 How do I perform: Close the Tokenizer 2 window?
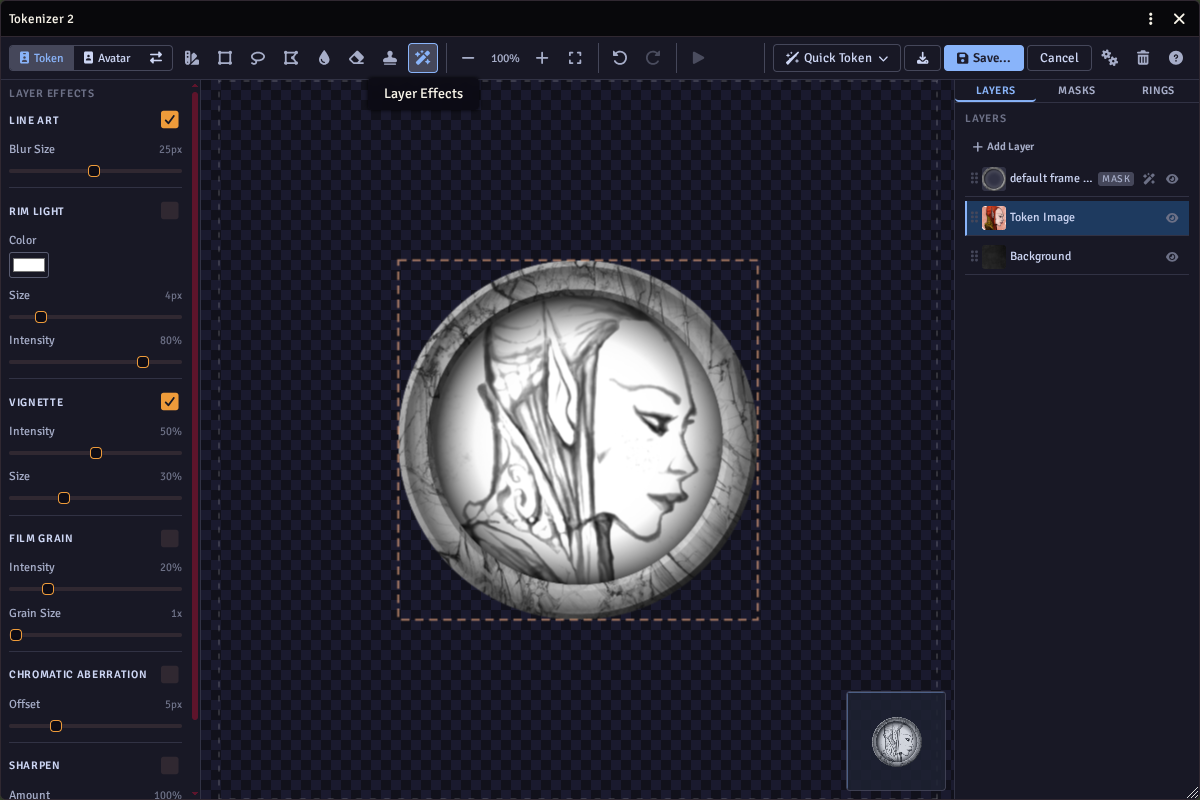(x=1179, y=19)
